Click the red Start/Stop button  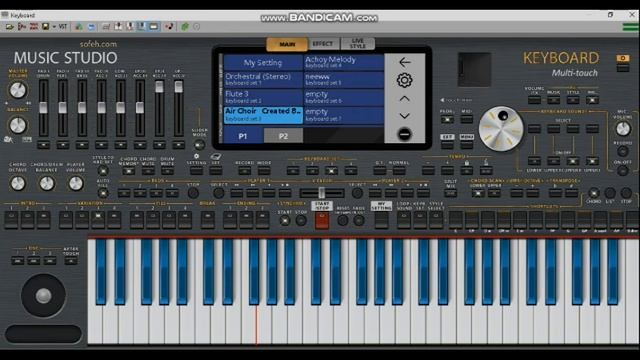pos(322,221)
